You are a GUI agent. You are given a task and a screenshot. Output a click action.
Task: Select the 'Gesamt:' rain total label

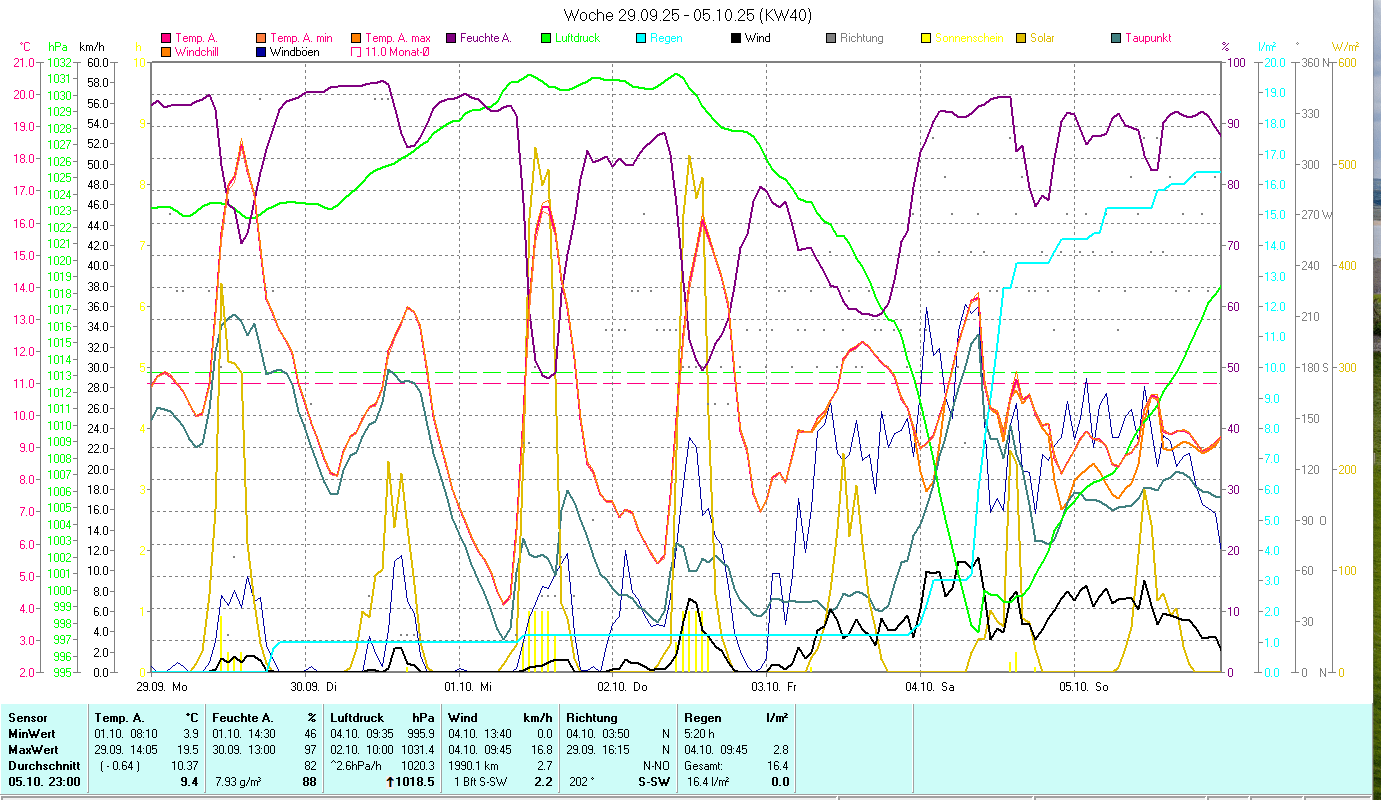705,766
